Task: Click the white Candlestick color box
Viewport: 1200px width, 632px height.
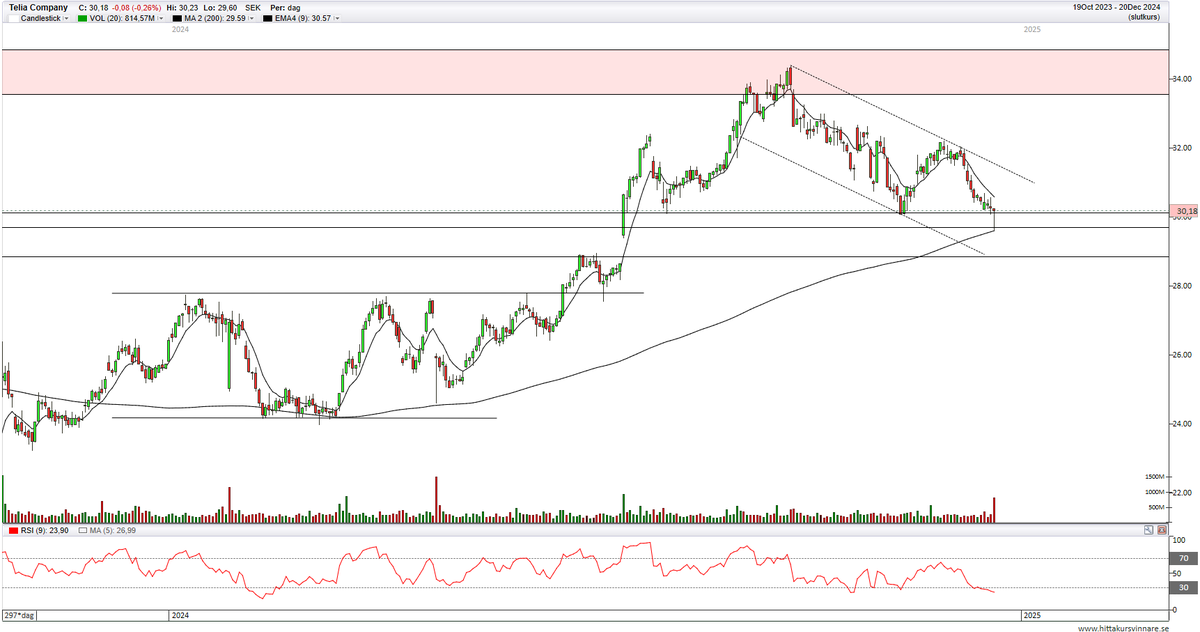Action: coord(12,19)
